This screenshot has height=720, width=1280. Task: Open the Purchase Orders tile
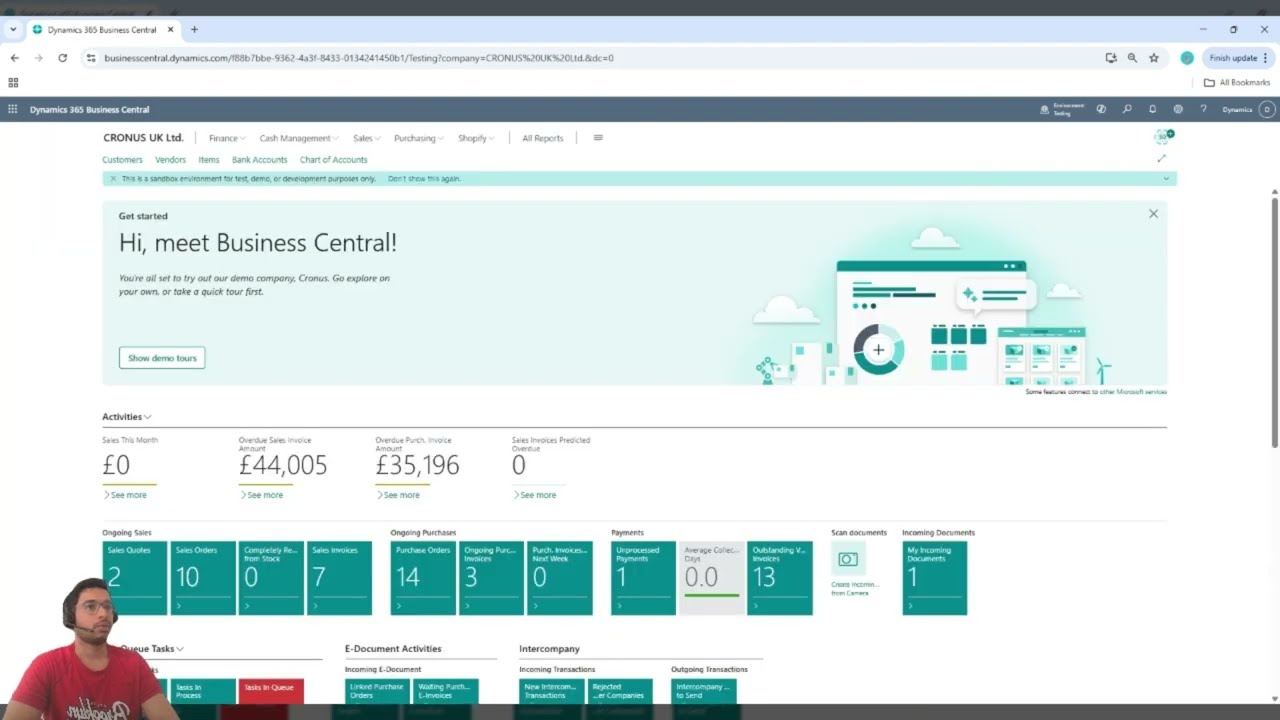click(x=423, y=578)
